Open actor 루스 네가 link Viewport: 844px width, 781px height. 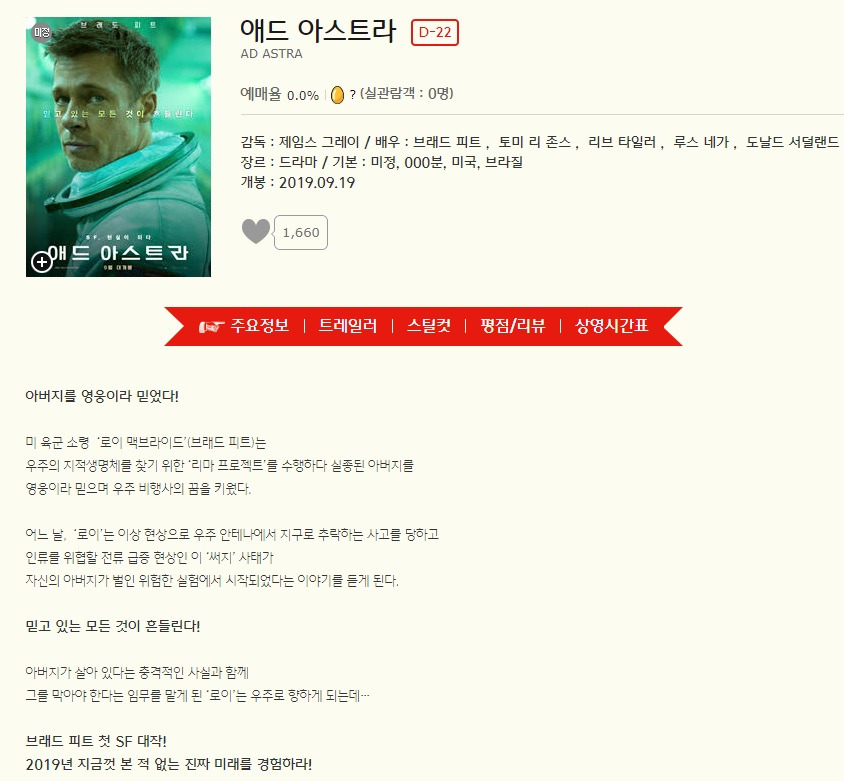[x=701, y=142]
